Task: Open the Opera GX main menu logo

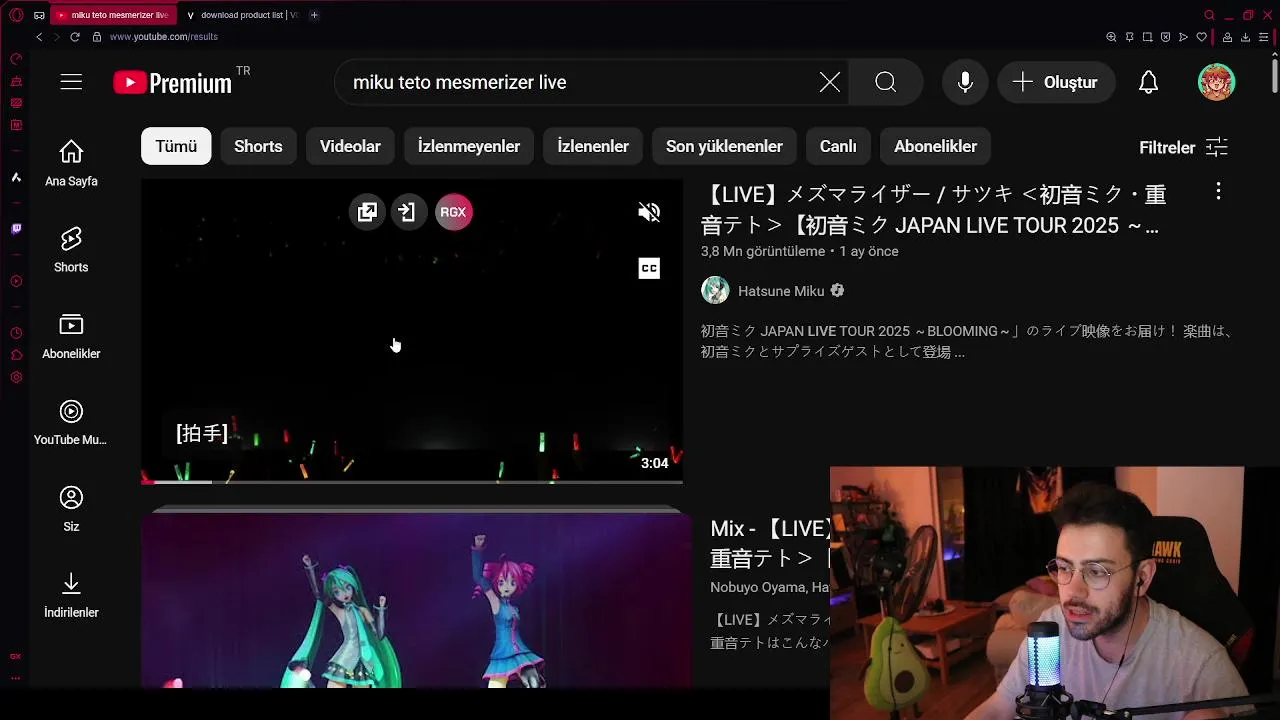Action: (x=16, y=15)
